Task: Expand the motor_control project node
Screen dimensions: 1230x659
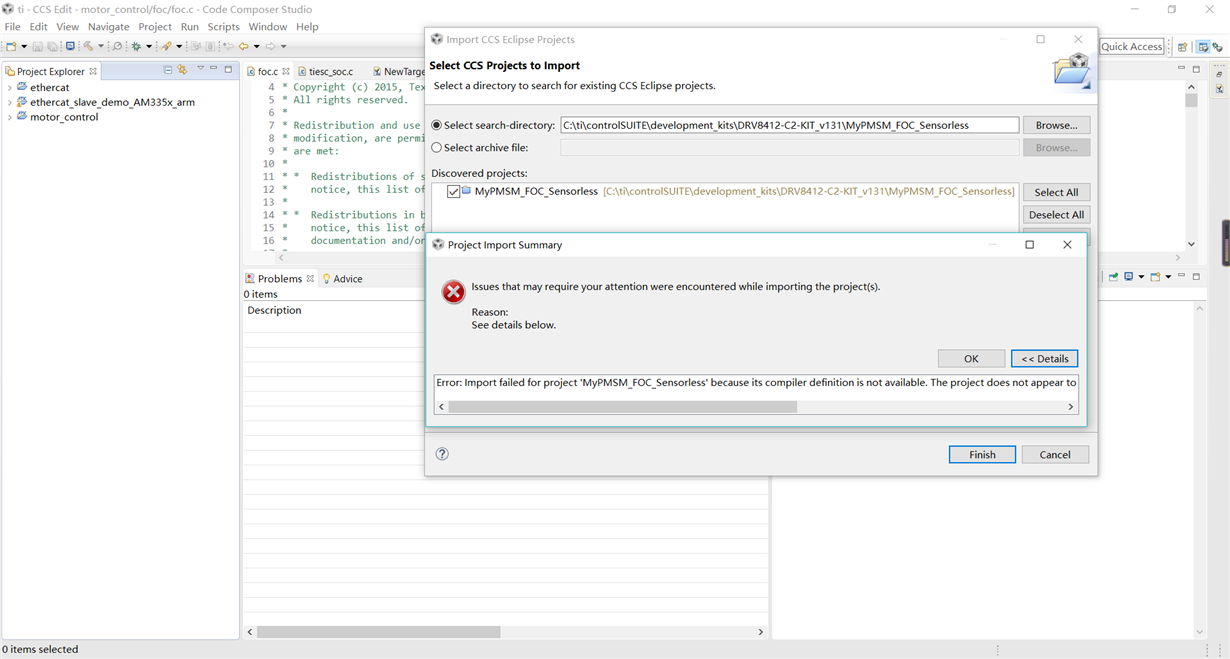Action: click(10, 117)
